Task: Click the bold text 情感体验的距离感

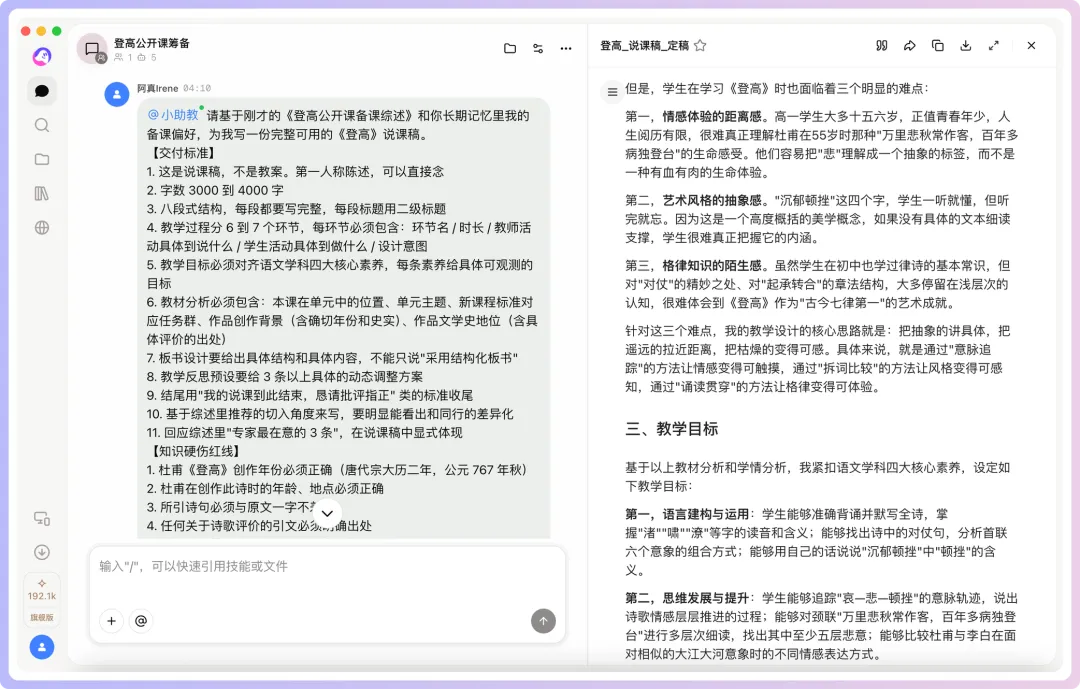Action: 712,116
